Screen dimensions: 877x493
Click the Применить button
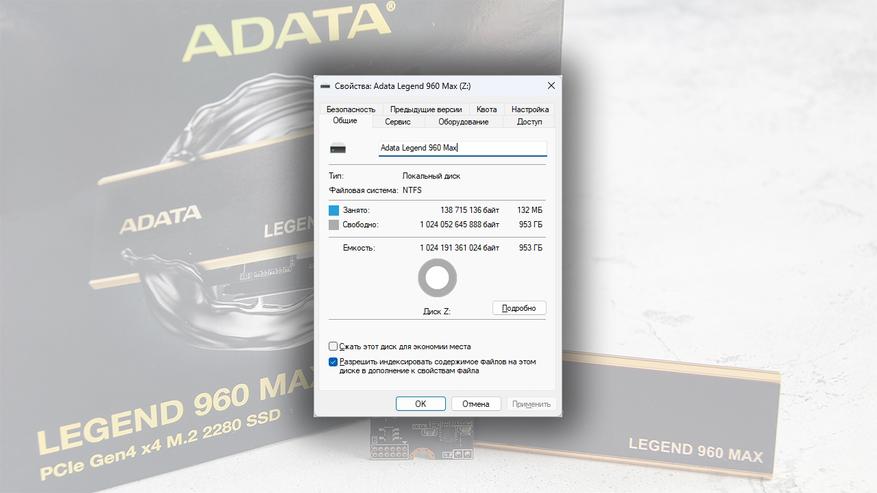(x=531, y=403)
